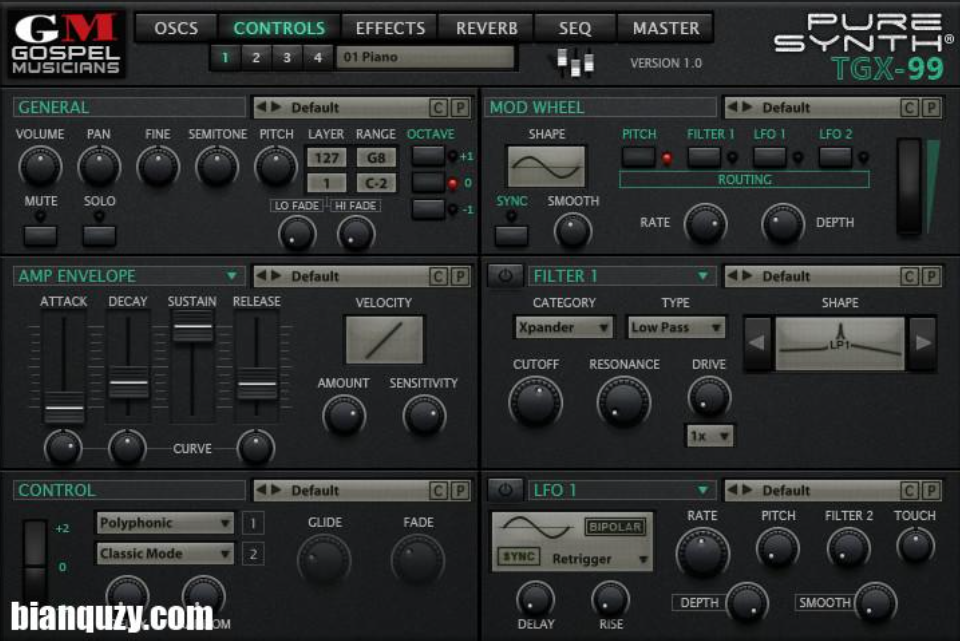Select layer 2 button
This screenshot has width=960, height=641.
click(x=256, y=58)
